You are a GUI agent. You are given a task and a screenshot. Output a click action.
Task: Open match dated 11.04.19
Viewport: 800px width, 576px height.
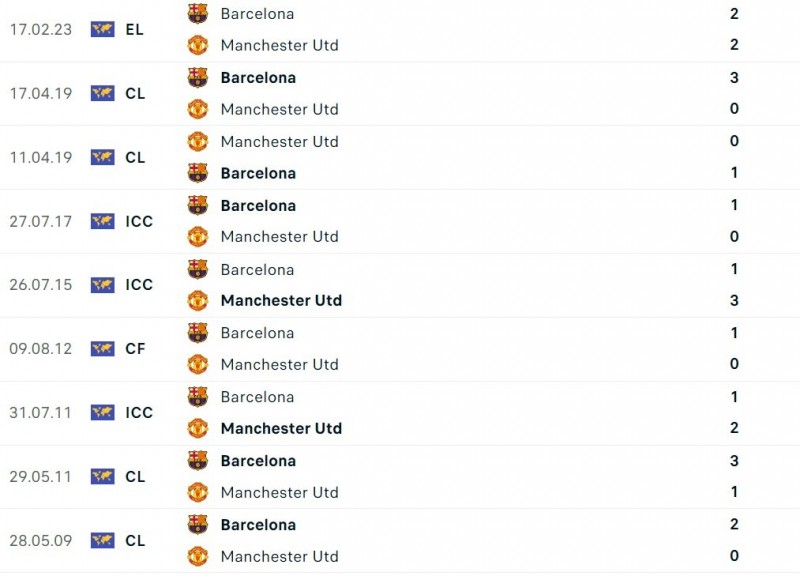tap(41, 157)
